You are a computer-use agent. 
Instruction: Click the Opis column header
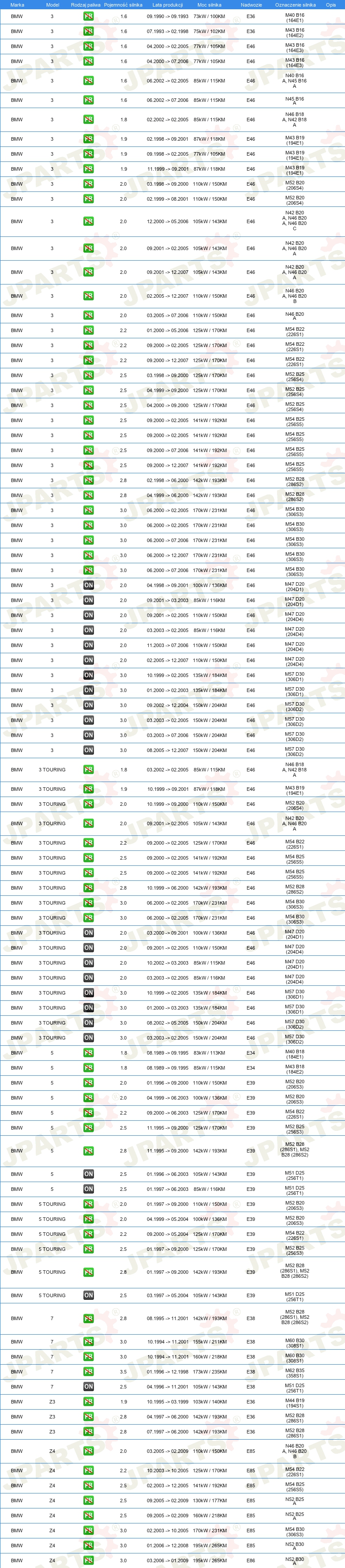(331, 5)
